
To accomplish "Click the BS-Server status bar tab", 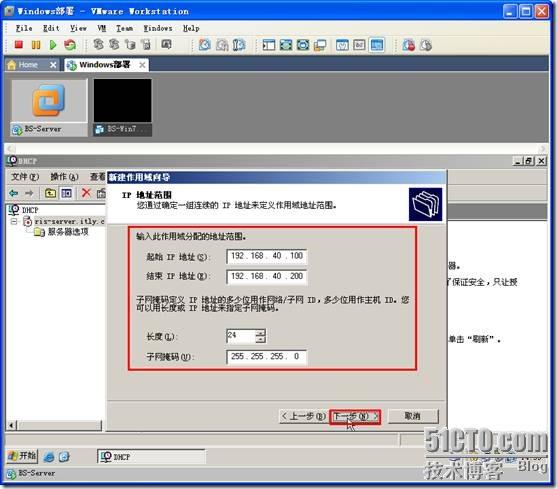I will pyautogui.click(x=31, y=473).
